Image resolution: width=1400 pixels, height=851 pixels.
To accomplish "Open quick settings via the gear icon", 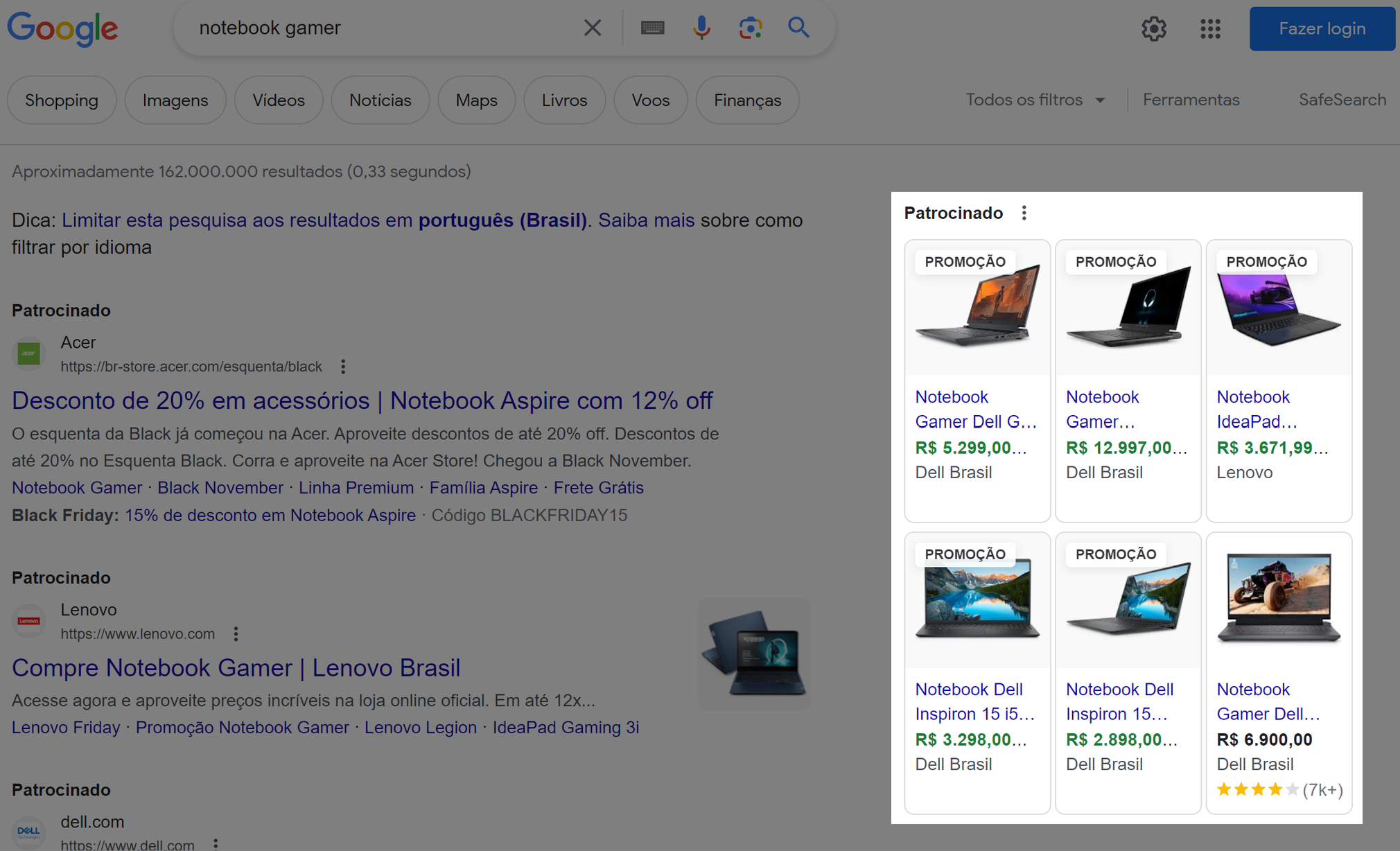I will coord(1153,29).
